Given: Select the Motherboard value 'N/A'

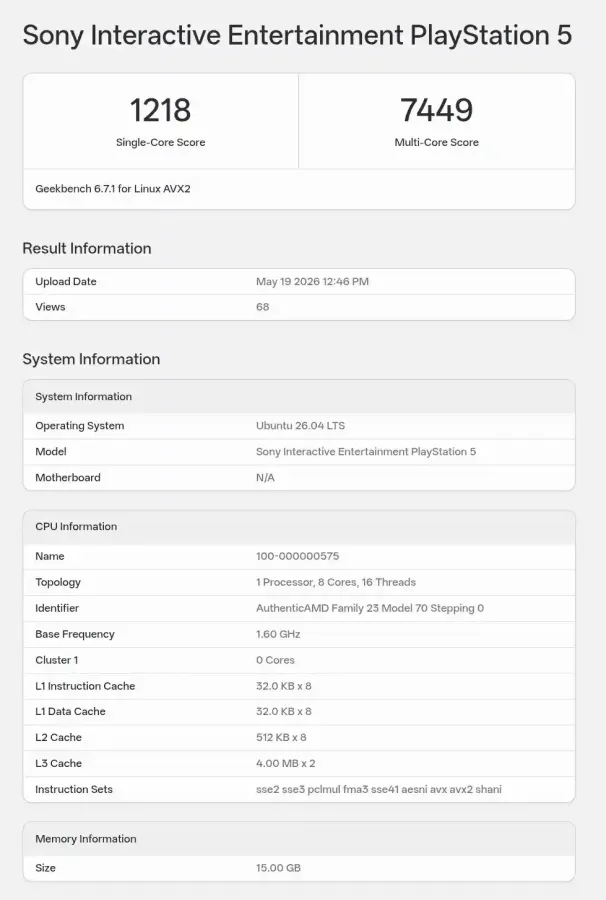Looking at the screenshot, I should [265, 478].
